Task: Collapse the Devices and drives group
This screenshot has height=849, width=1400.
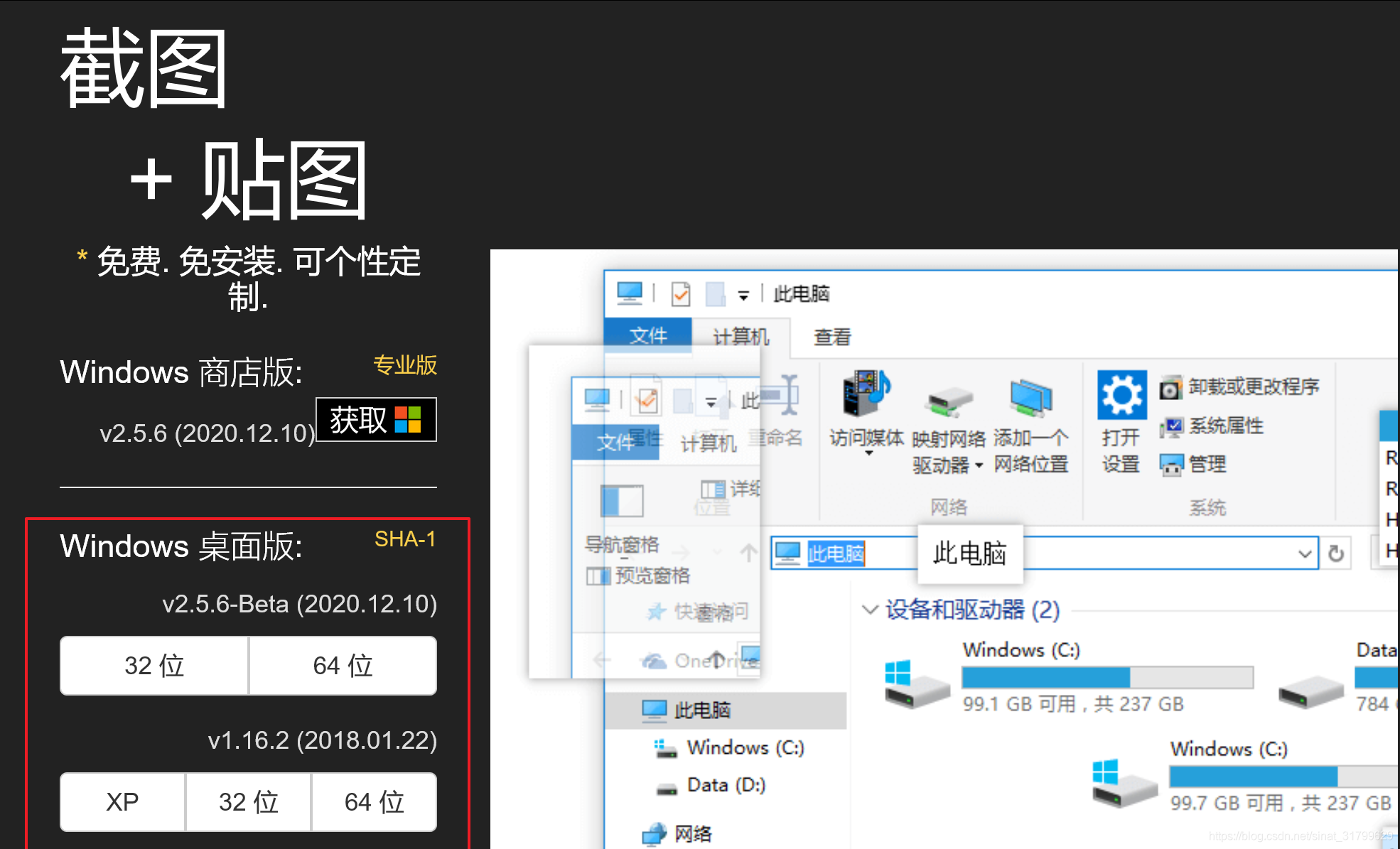Action: pos(869,610)
